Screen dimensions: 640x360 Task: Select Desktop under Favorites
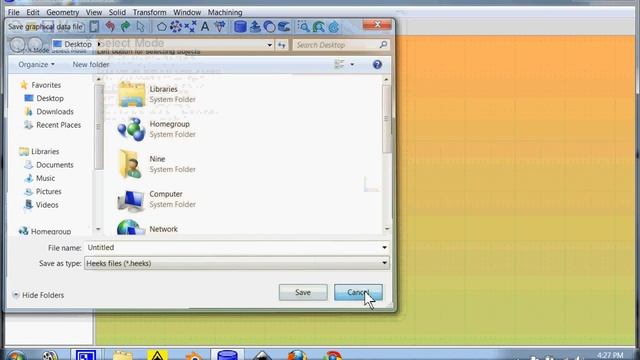[x=50, y=98]
